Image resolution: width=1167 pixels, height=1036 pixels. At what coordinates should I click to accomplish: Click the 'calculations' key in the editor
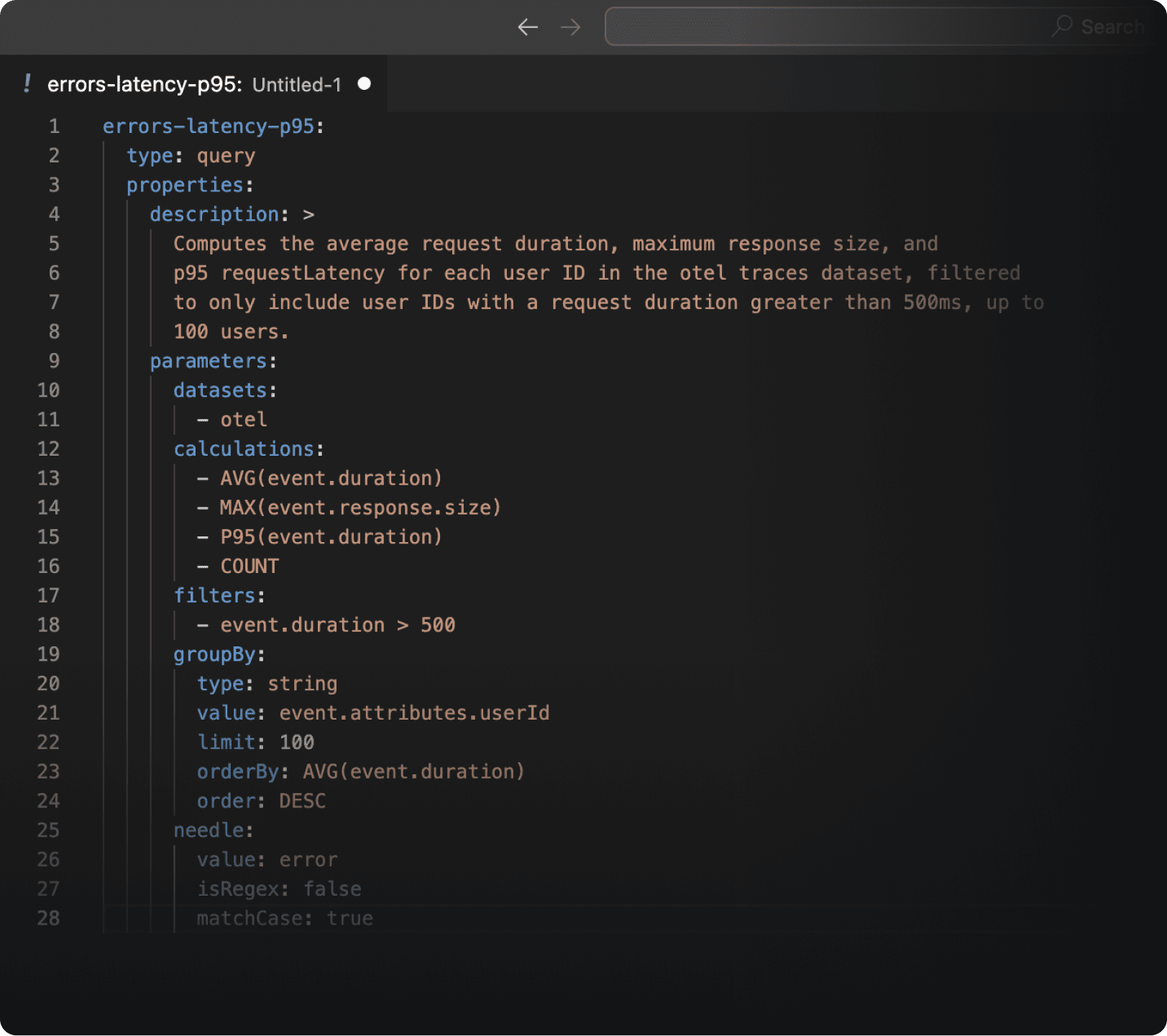(244, 449)
